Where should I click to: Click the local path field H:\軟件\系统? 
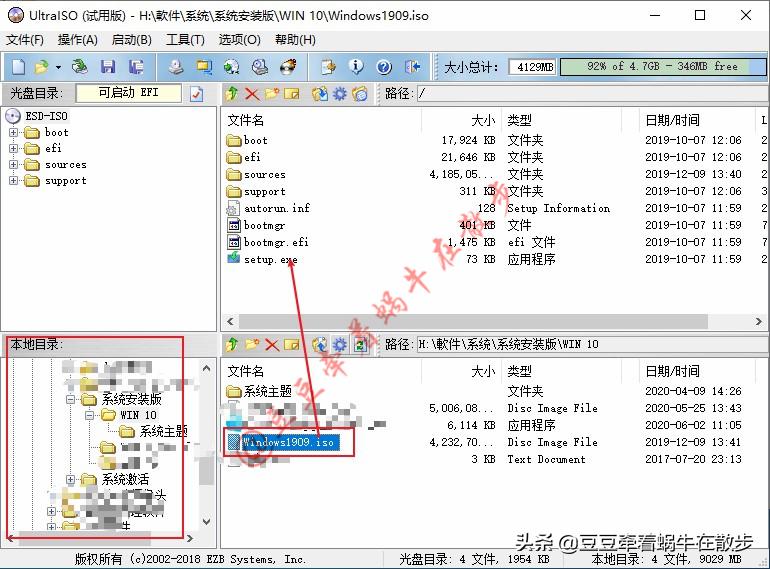coord(592,345)
